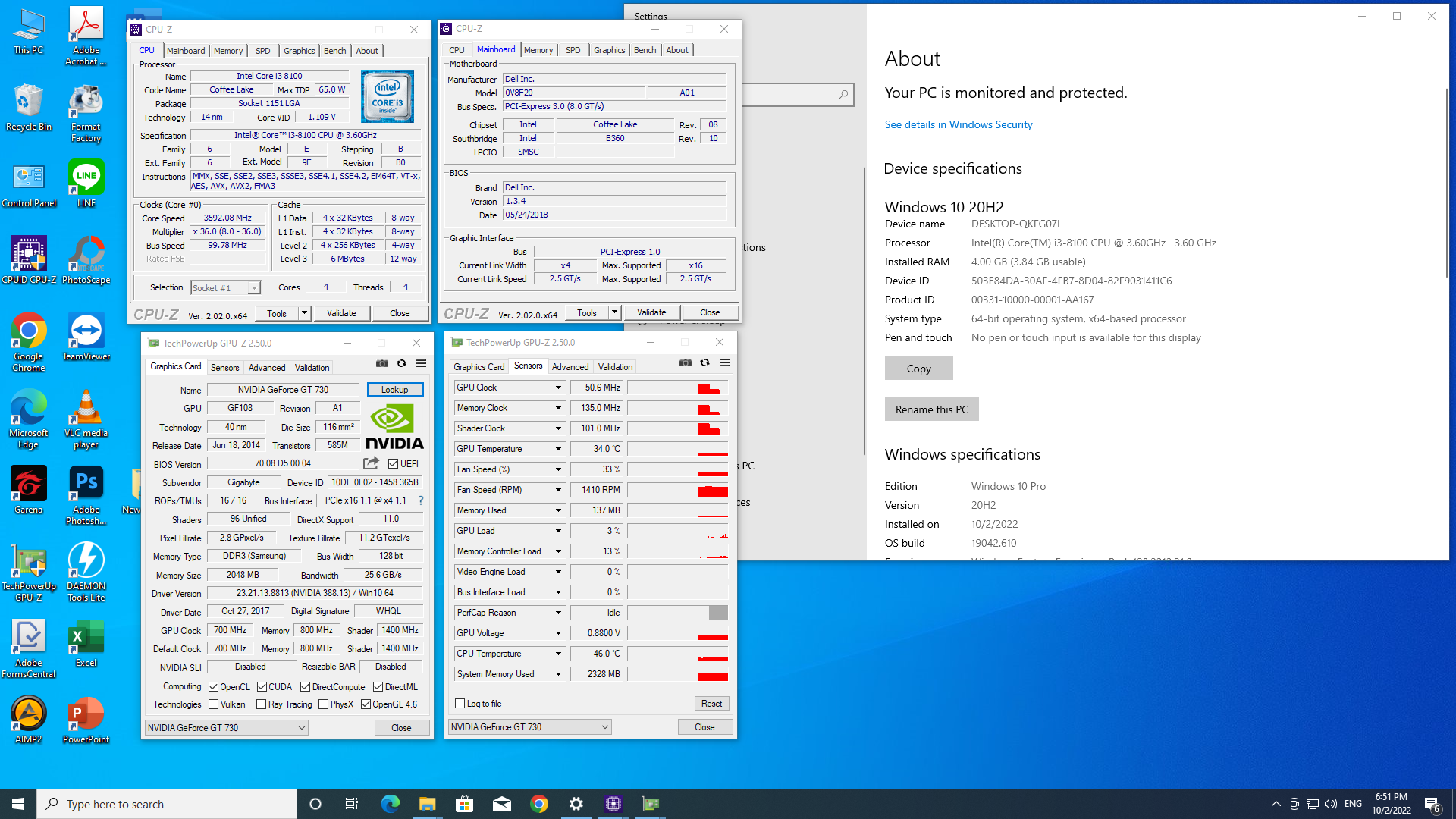Open Advanced tab in GPU-Z Graphics Card window

point(267,368)
